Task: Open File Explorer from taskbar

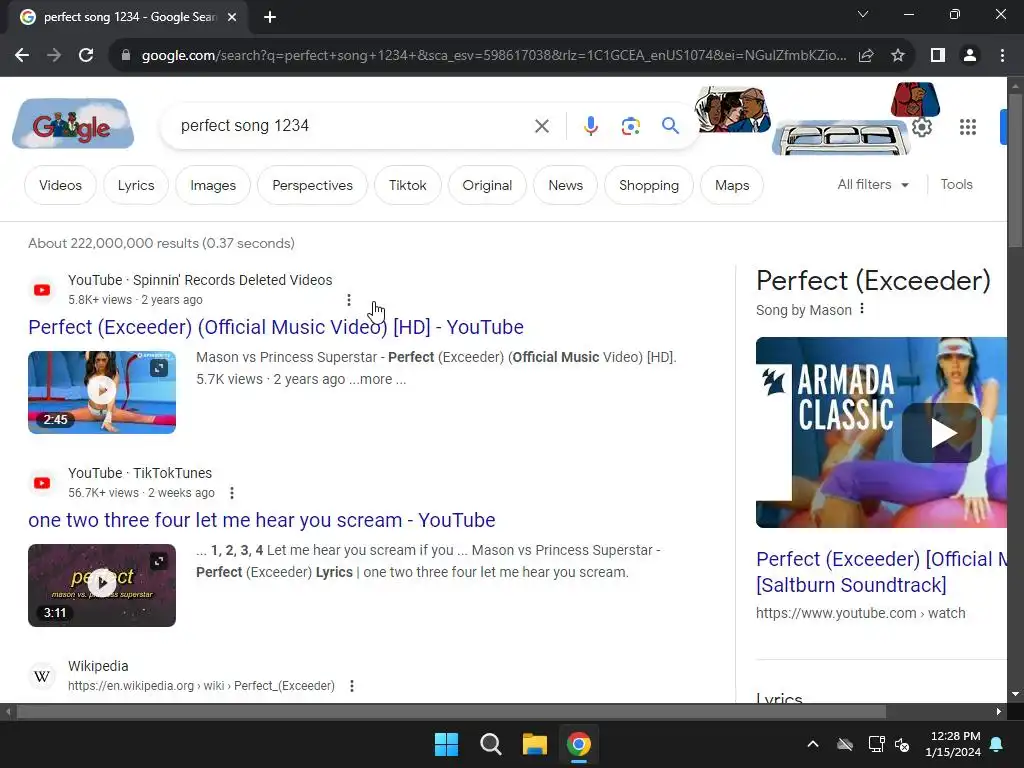Action: coord(534,744)
